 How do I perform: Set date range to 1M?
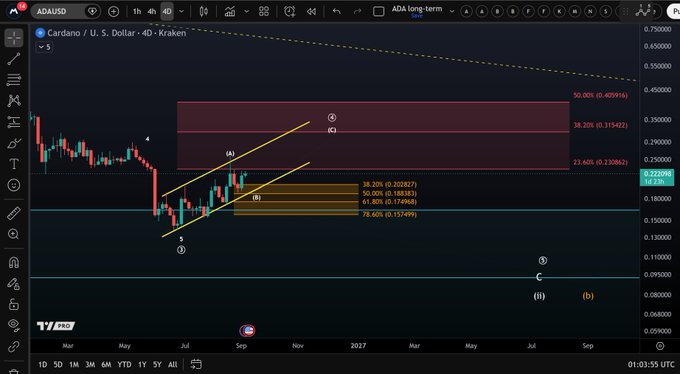[x=74, y=364]
